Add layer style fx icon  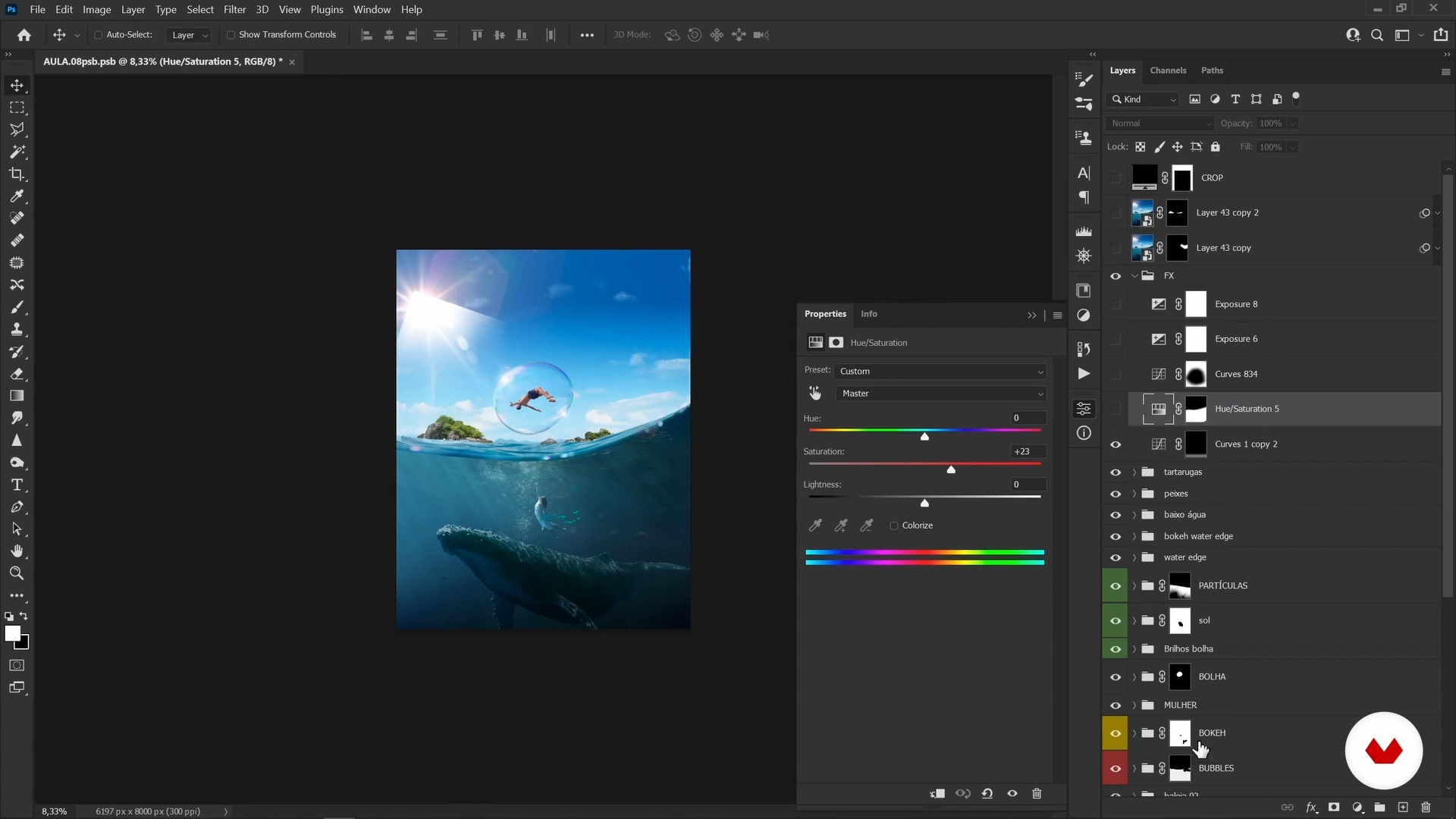click(x=1311, y=808)
